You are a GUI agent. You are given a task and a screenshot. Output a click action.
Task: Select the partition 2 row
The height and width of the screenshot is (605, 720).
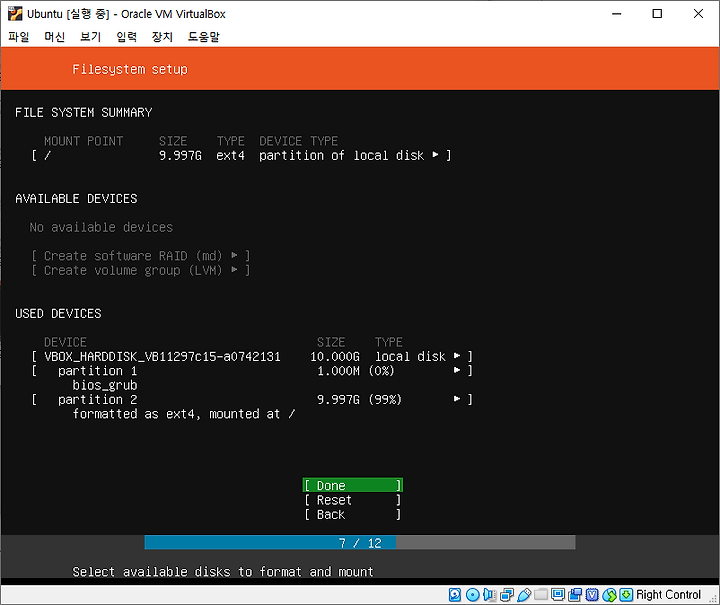click(252, 399)
